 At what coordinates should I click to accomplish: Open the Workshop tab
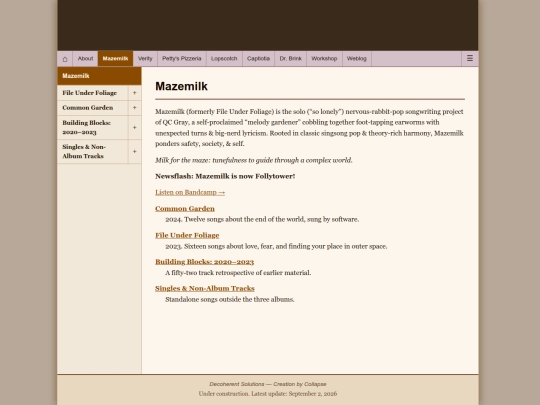pos(324,59)
